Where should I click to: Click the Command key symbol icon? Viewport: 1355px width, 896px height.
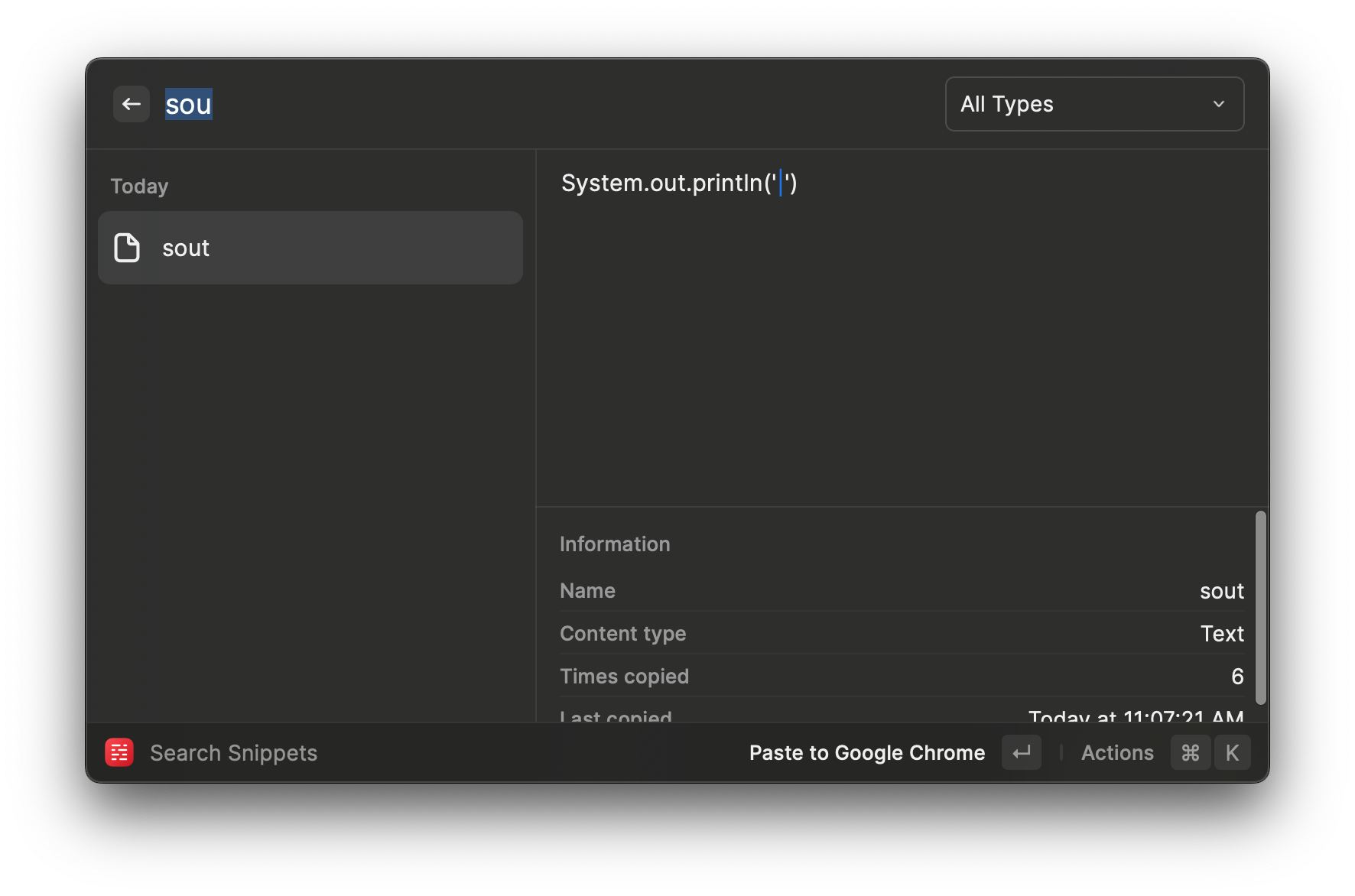click(x=1190, y=752)
